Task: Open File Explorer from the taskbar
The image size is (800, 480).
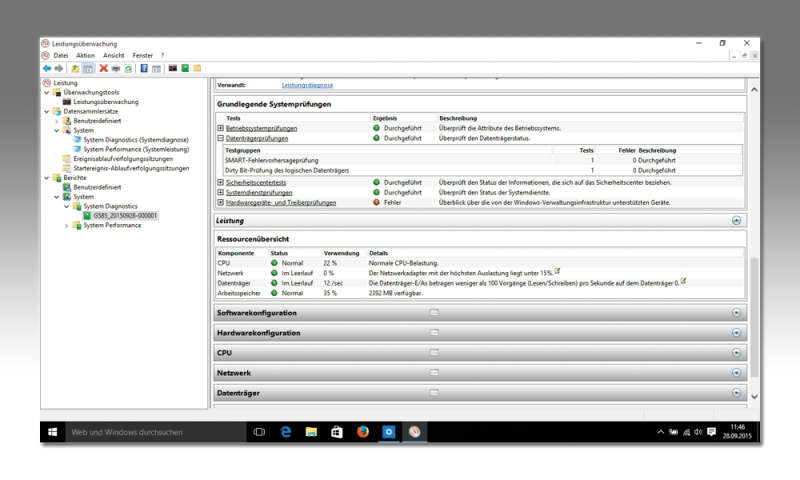Action: point(311,432)
